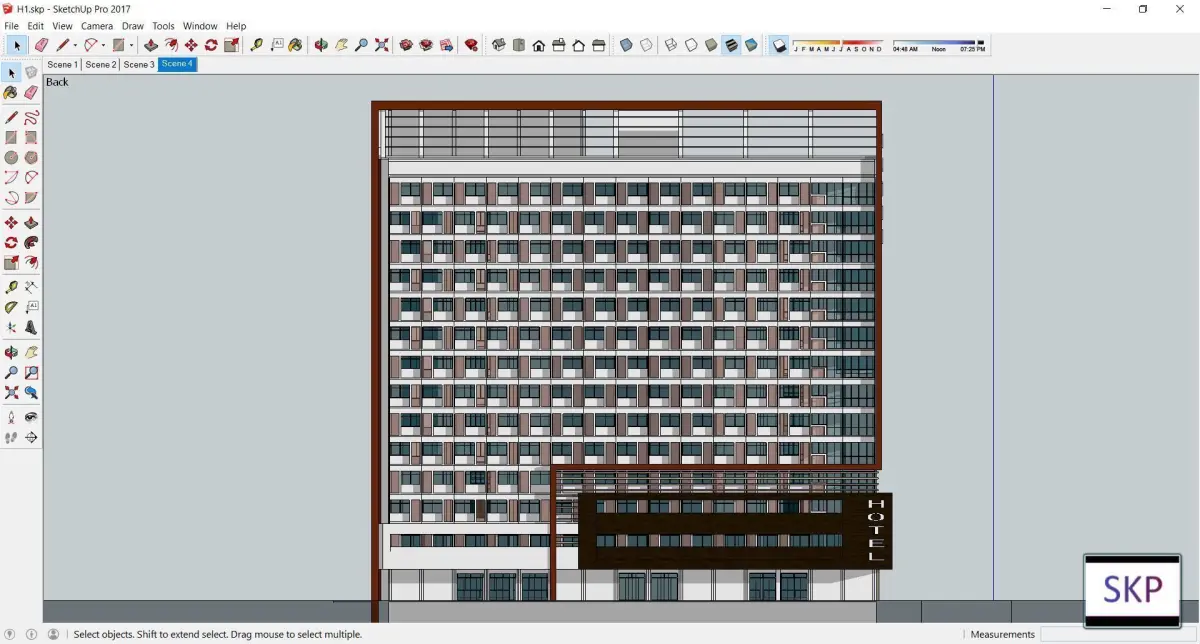Switch to the Iso view icon
Viewport: 1200px width, 644px height.
[x=499, y=45]
